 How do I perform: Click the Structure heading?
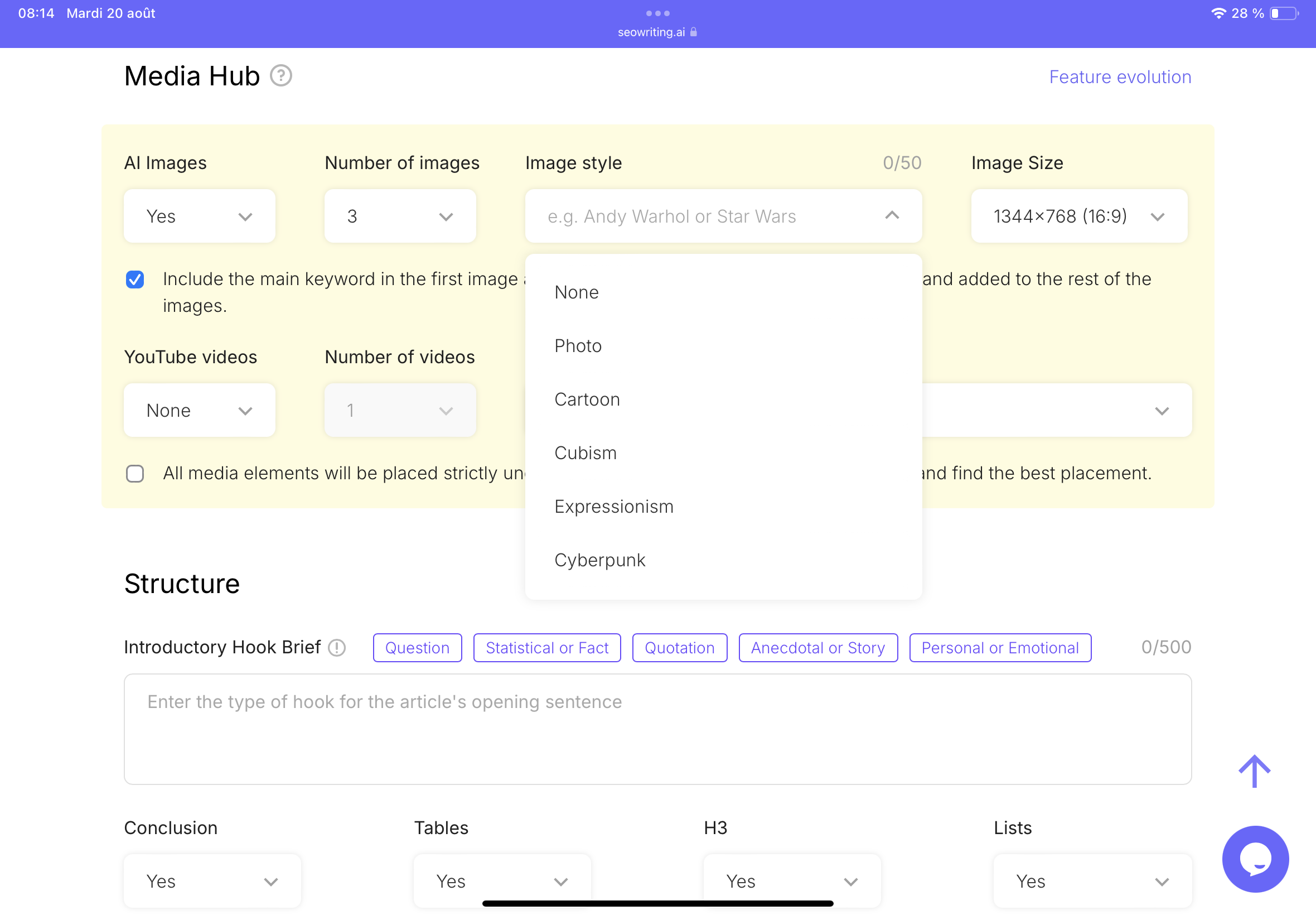click(182, 584)
